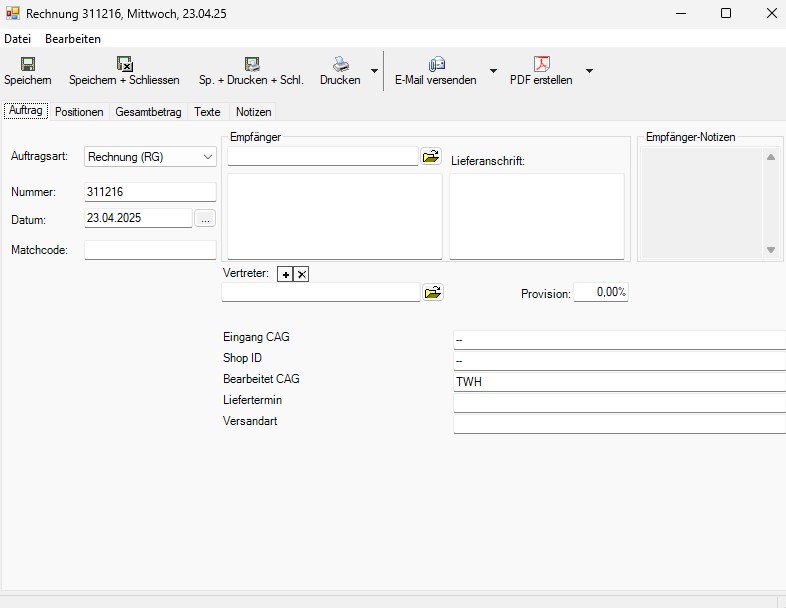The height and width of the screenshot is (608, 786).
Task: Open the Bearbeiten menu
Action: pos(73,38)
